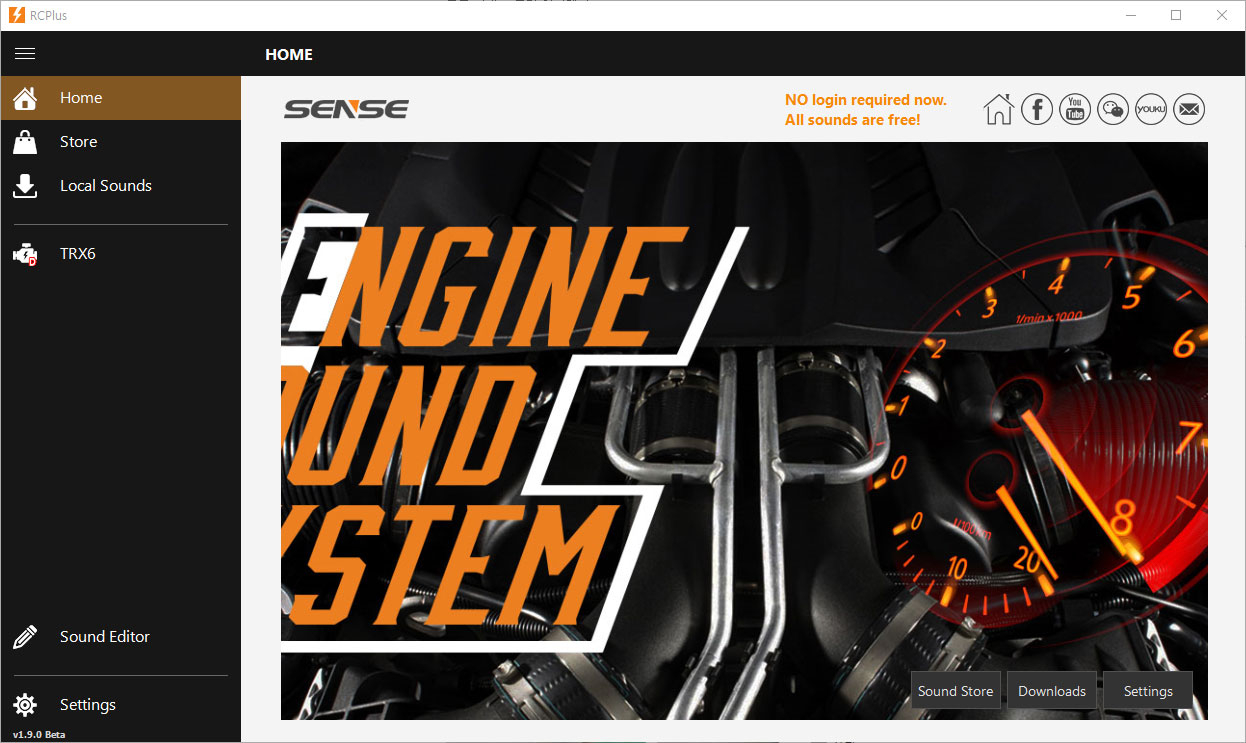The image size is (1246, 743).
Task: Open the Settings label in sidebar
Action: click(88, 705)
